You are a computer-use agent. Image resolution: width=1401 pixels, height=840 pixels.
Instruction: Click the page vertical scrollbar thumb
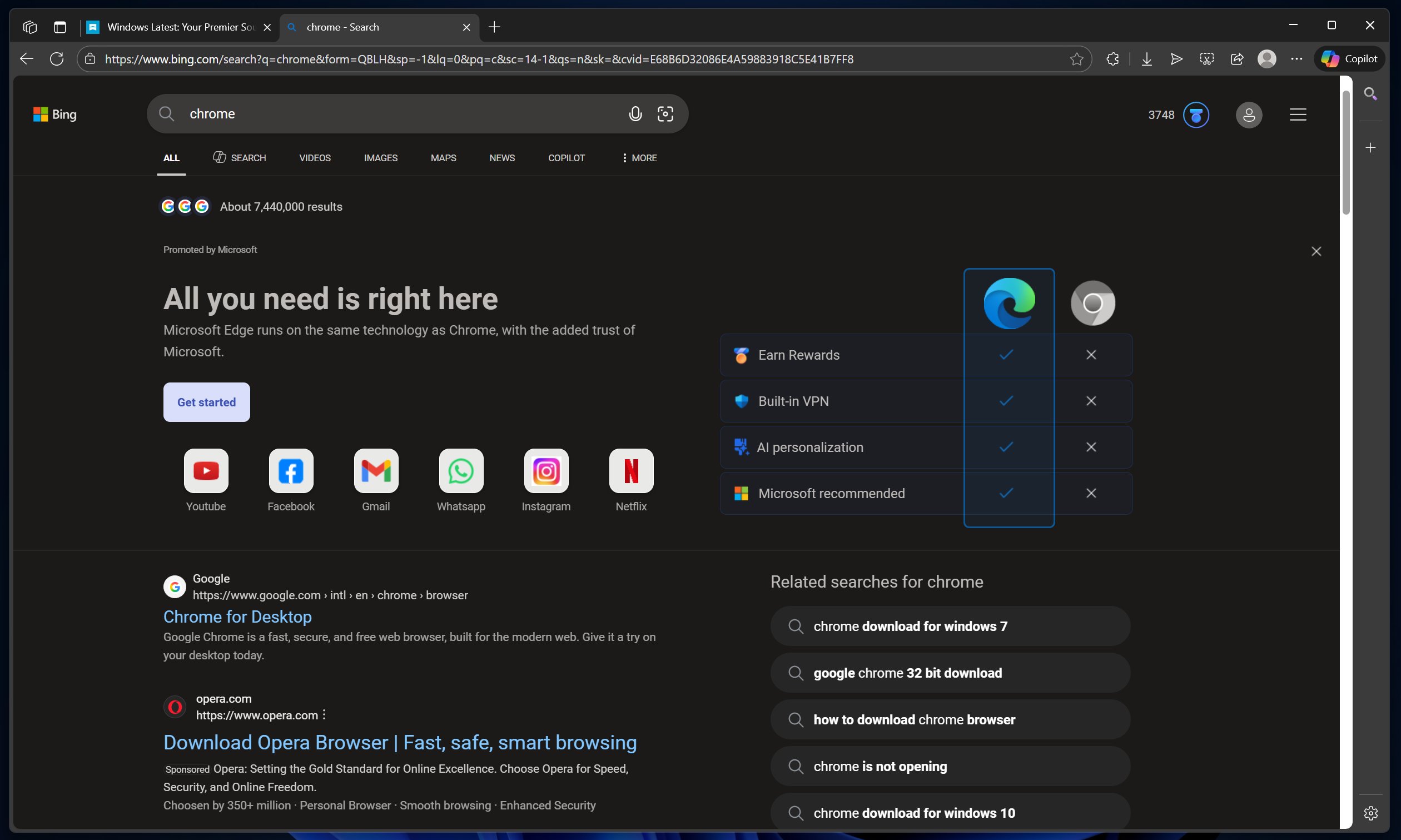pyautogui.click(x=1345, y=153)
